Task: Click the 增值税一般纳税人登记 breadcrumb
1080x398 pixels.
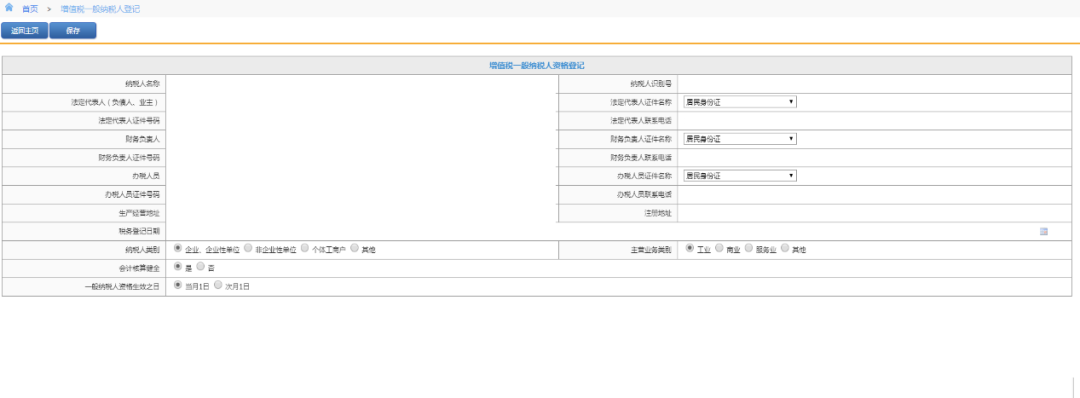Action: (101, 9)
